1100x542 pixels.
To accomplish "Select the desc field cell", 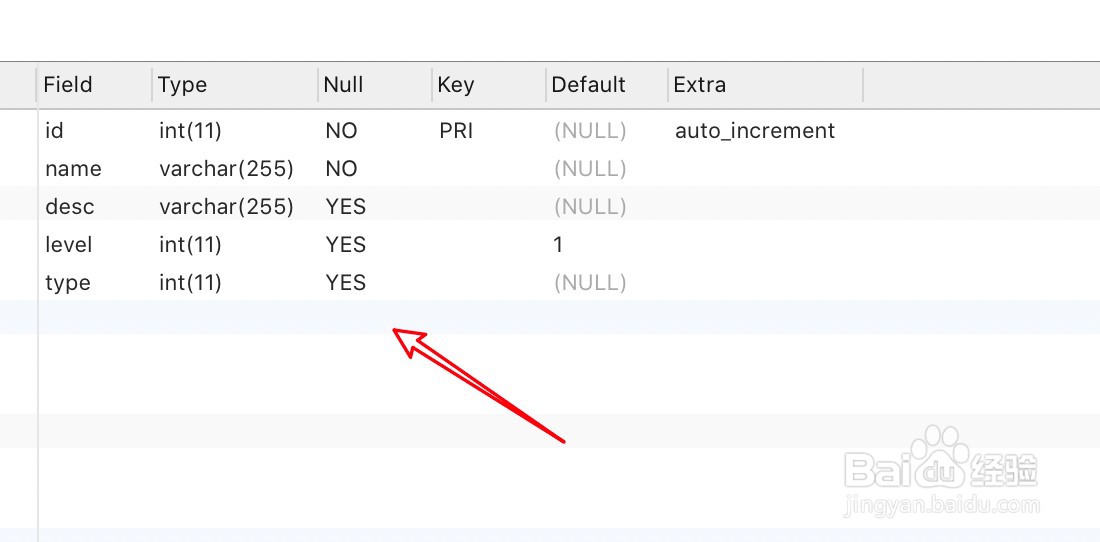I will coord(69,207).
